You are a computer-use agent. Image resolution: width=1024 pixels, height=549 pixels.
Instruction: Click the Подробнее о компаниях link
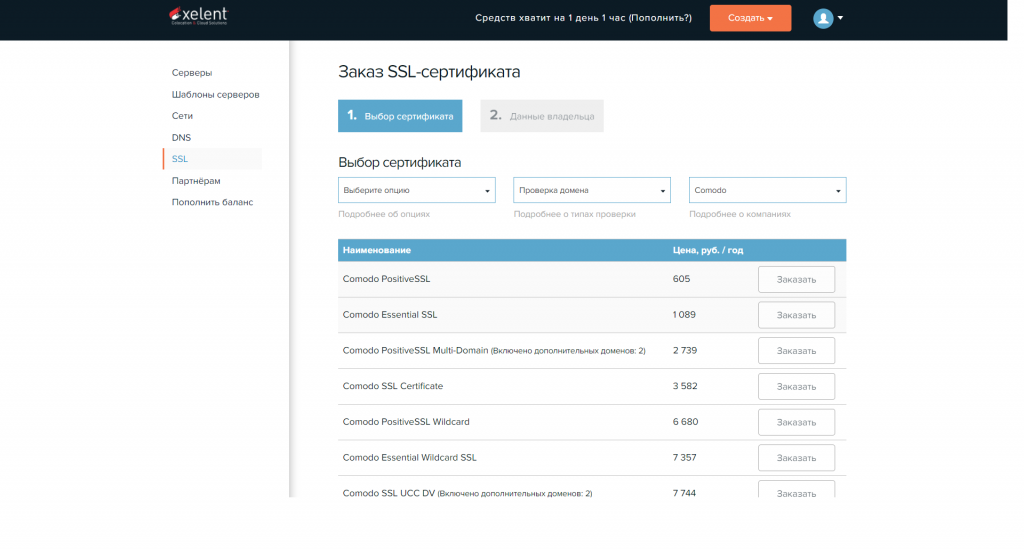point(740,214)
